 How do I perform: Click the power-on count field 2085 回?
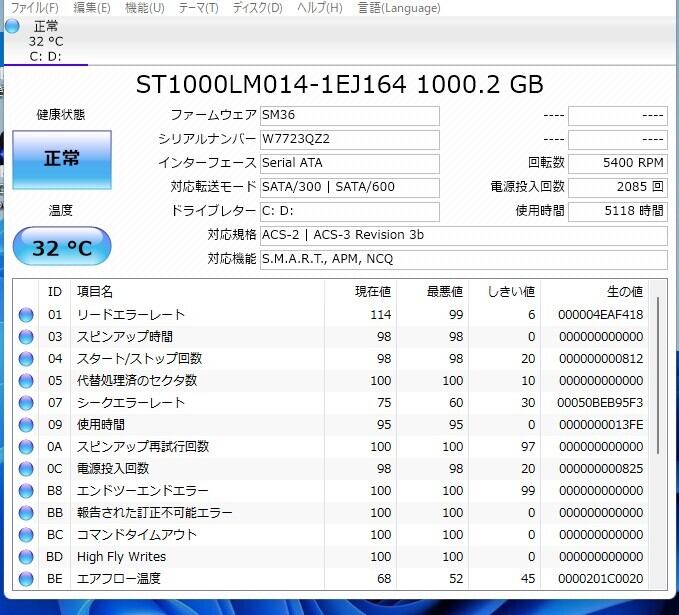coord(618,188)
